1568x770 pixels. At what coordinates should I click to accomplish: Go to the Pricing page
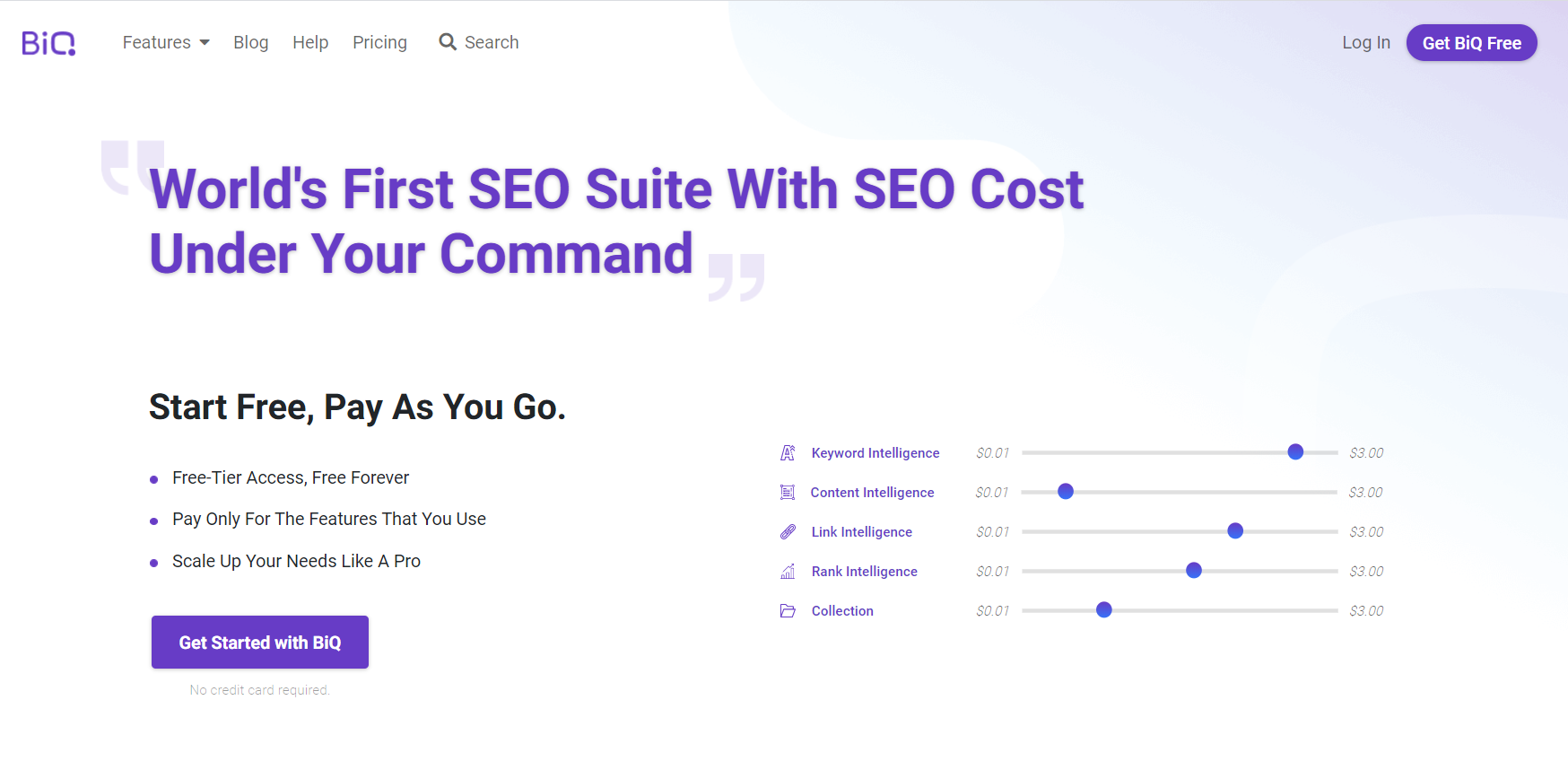tap(379, 42)
